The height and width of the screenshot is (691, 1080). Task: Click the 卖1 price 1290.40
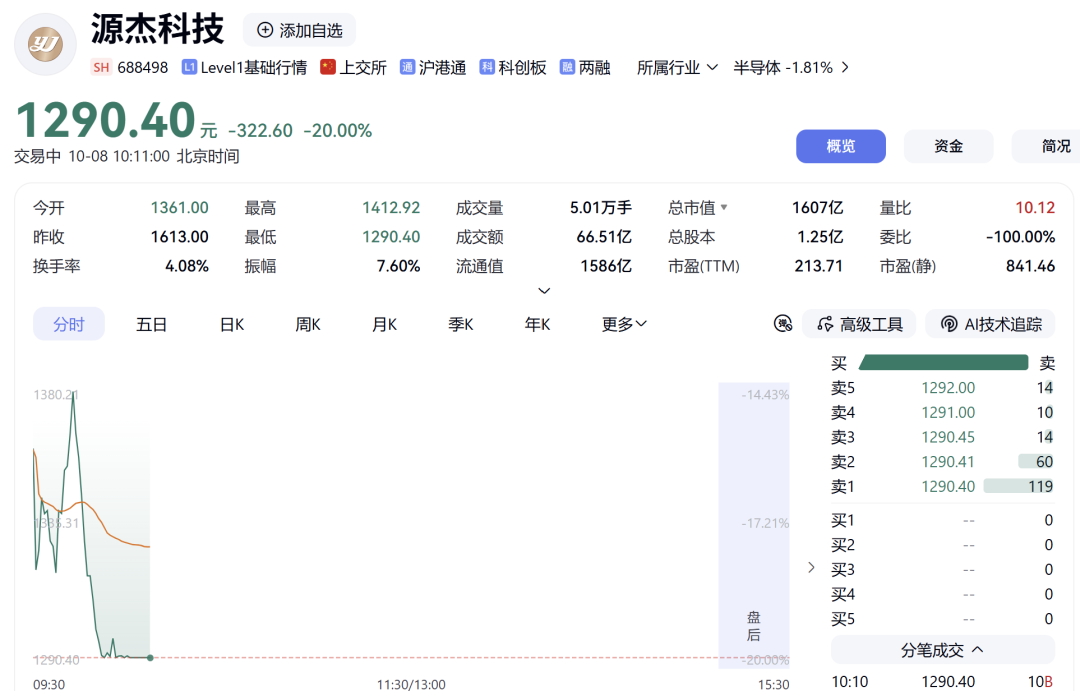click(948, 486)
